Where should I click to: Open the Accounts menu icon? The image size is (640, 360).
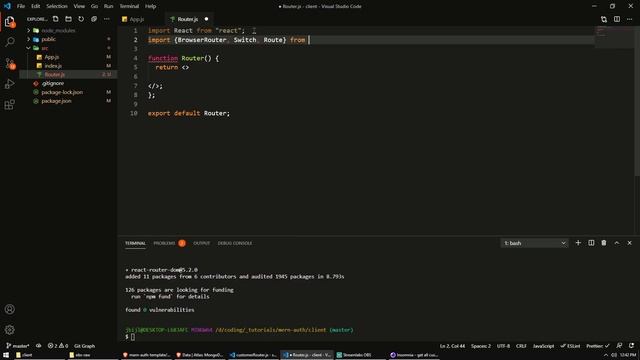[9, 309]
